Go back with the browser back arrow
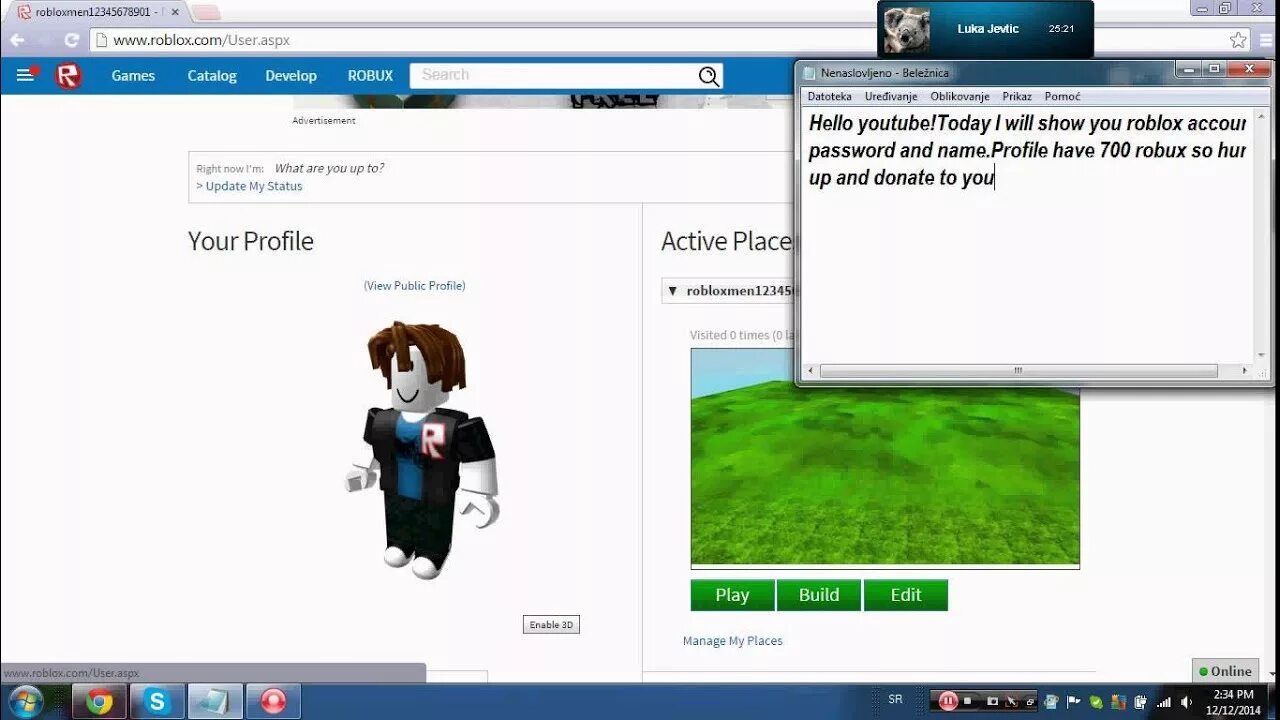Screen dimensions: 1280x720 17,40
